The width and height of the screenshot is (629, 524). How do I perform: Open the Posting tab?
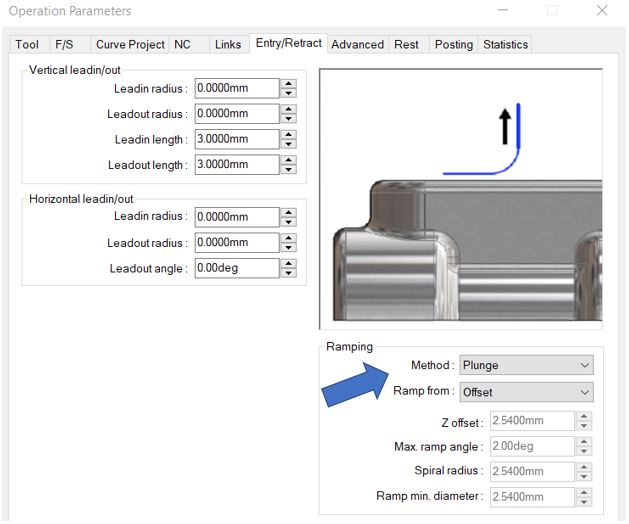pos(454,44)
